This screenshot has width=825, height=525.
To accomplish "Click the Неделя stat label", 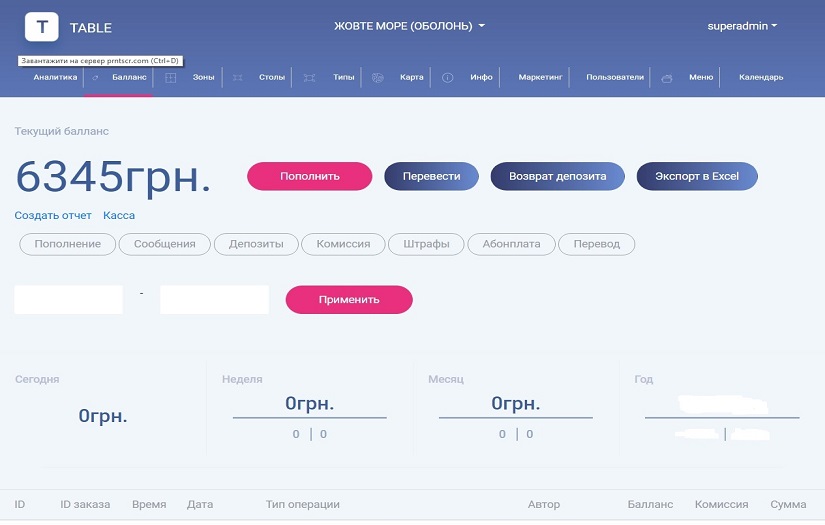I will pos(242,379).
